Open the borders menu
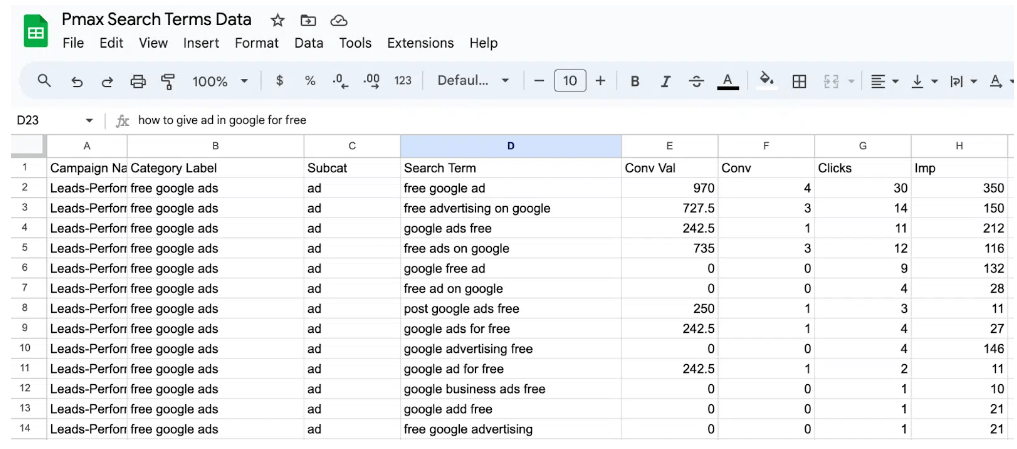This screenshot has height=449, width=1017. (x=799, y=81)
